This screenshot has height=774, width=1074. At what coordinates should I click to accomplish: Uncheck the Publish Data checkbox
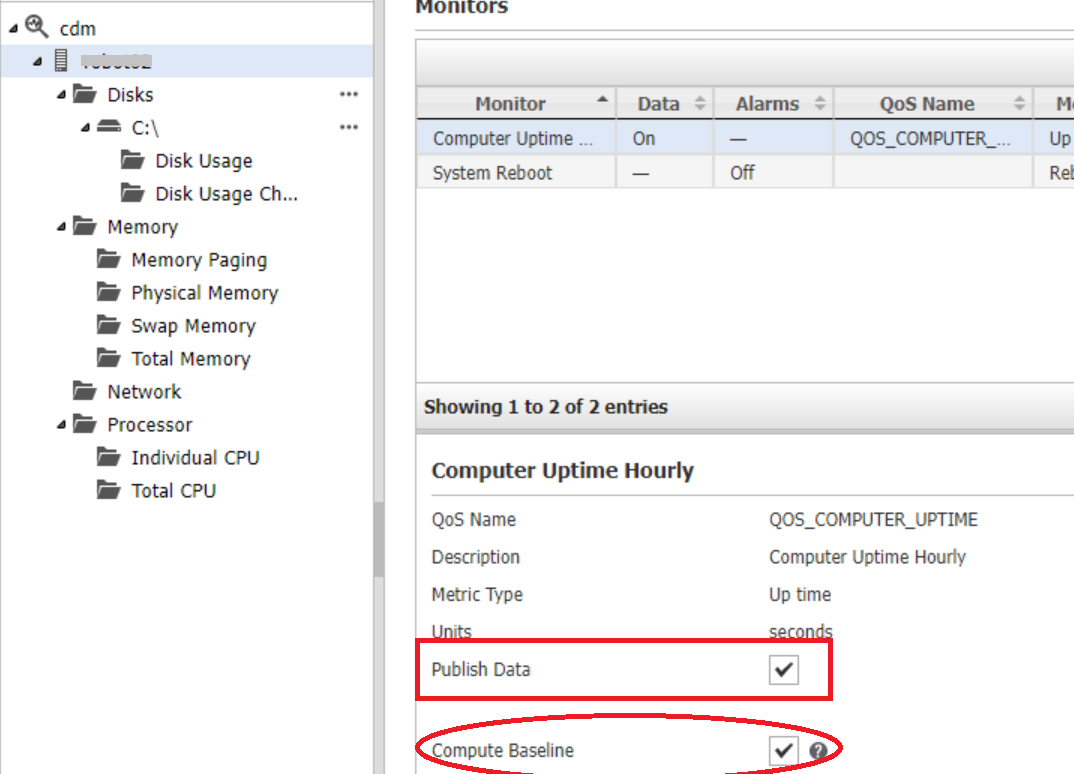tap(784, 669)
